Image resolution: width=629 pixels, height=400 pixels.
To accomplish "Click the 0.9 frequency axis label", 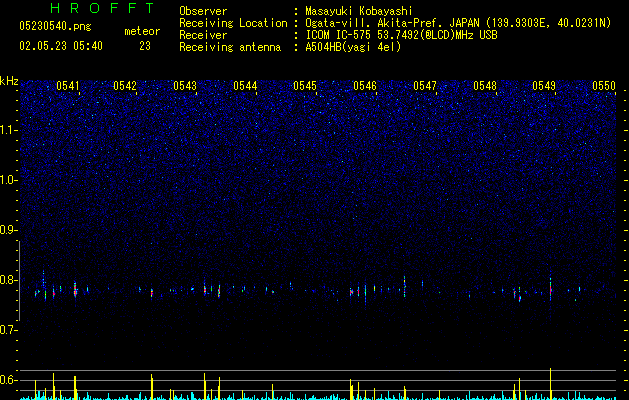I will tap(8, 230).
